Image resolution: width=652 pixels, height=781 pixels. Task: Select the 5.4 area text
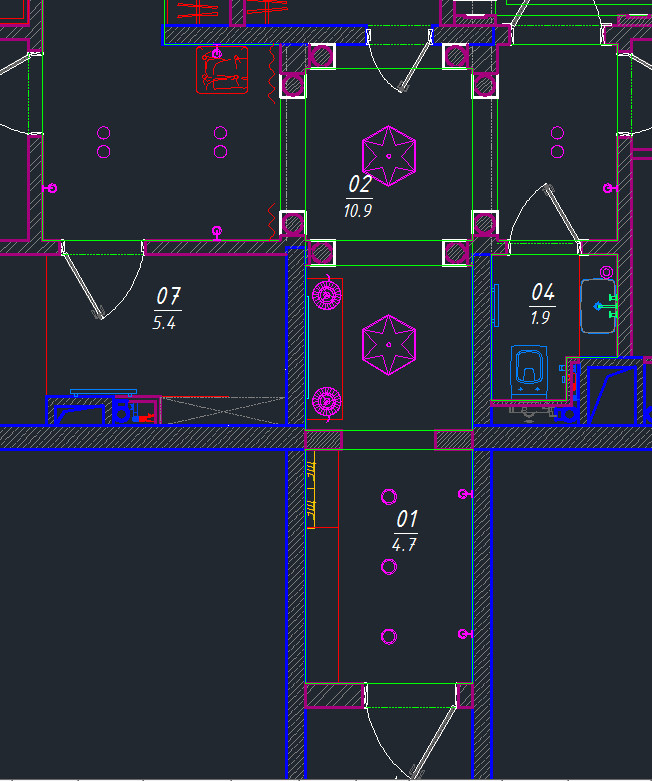pos(164,323)
